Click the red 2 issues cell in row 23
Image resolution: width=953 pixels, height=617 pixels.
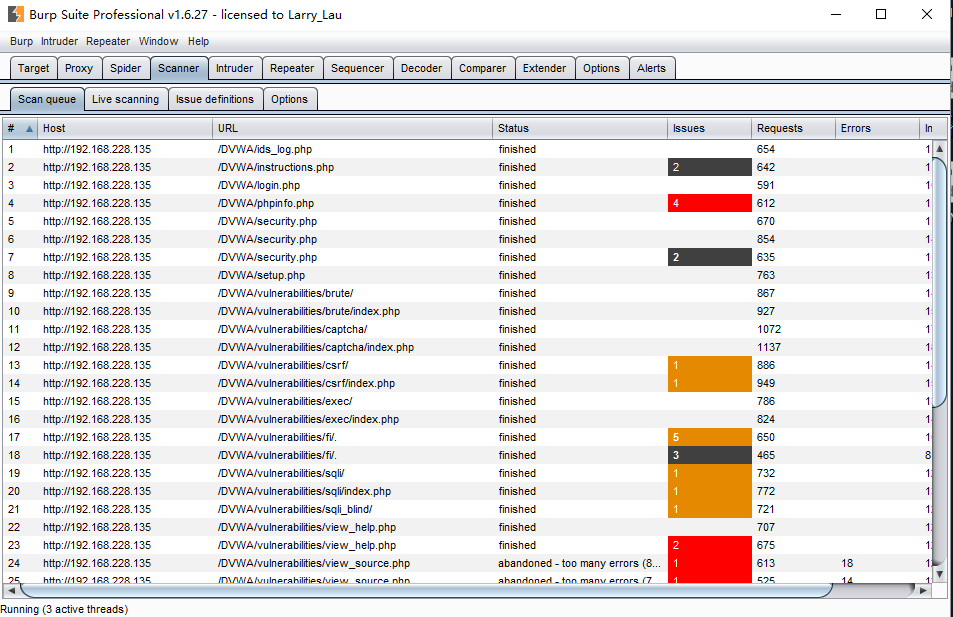pos(709,545)
